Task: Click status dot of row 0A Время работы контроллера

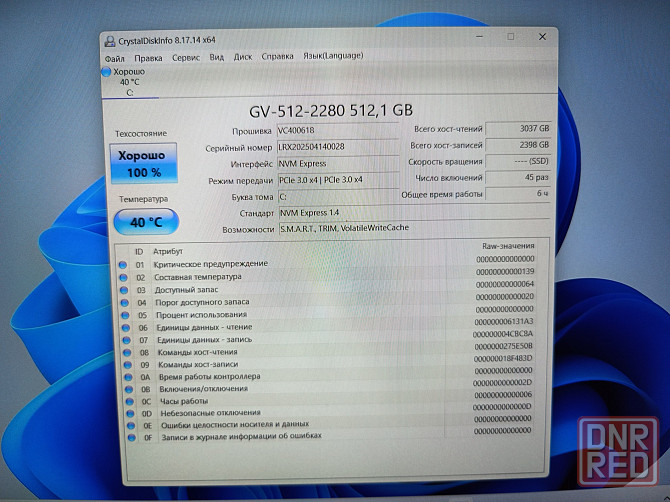Action: 128,377
